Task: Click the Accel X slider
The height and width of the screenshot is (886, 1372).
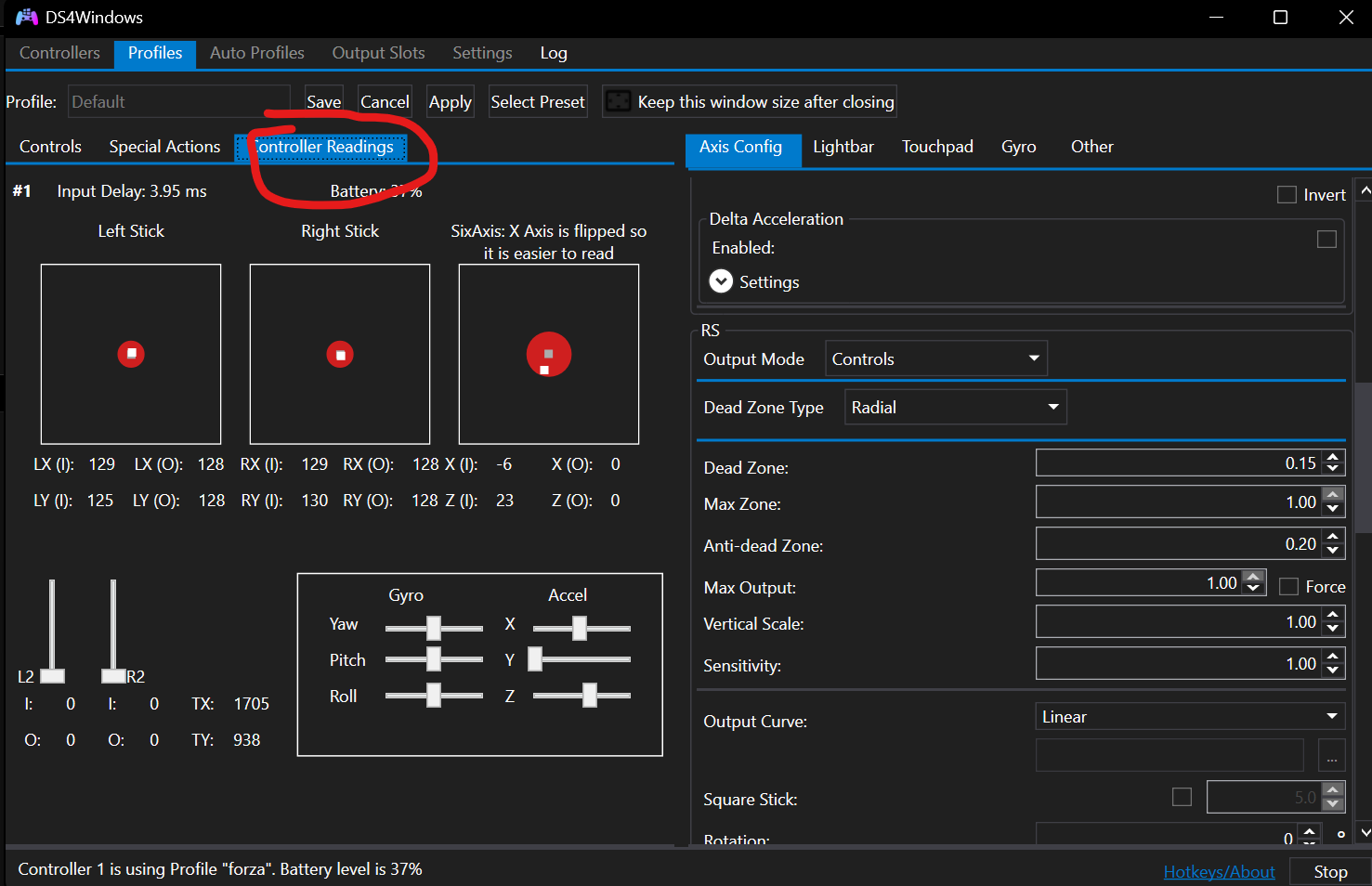Action: [581, 628]
